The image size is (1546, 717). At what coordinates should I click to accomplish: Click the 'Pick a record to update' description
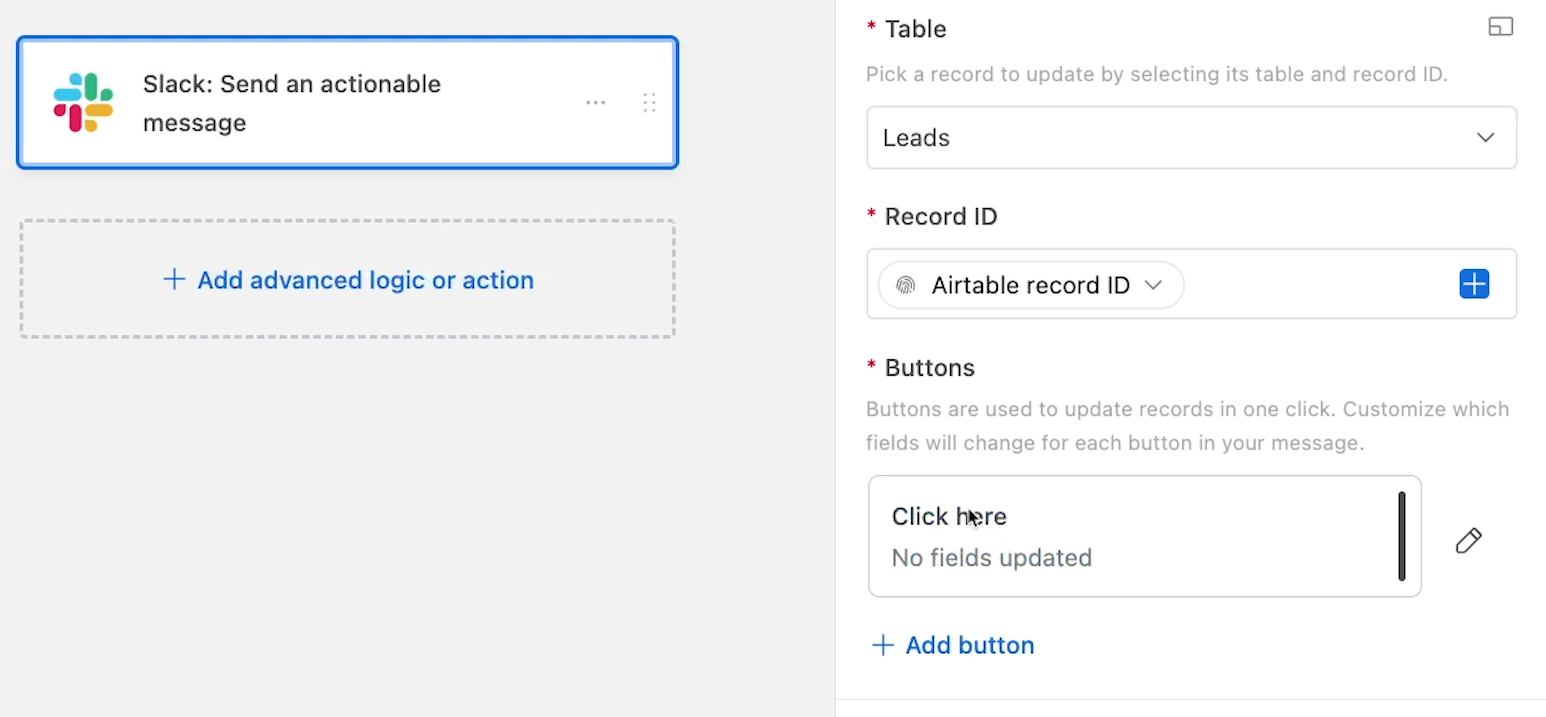pos(1156,74)
